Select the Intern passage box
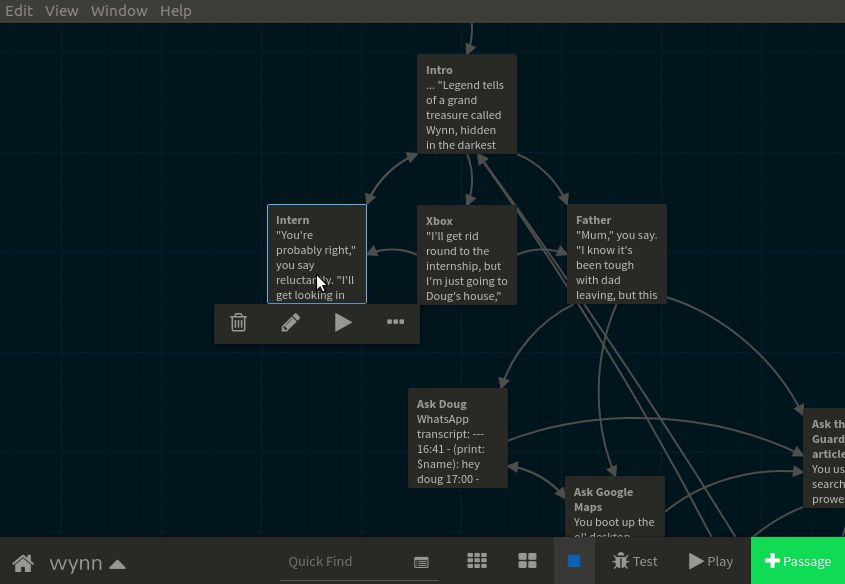 (317, 254)
